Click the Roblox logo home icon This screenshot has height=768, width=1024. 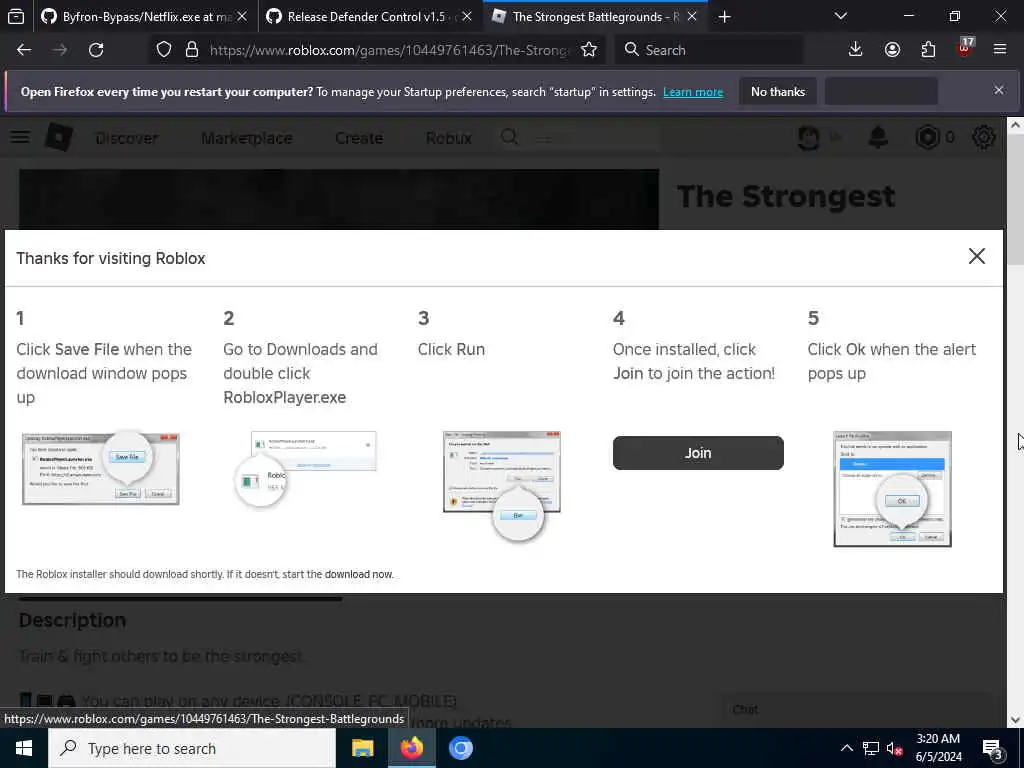click(59, 137)
